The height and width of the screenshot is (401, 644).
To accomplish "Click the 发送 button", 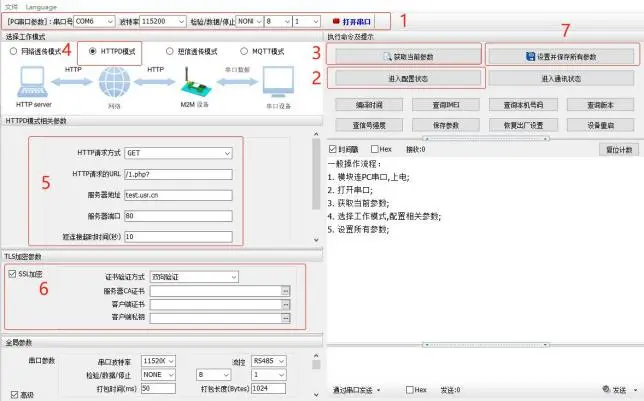I will click(x=614, y=389).
